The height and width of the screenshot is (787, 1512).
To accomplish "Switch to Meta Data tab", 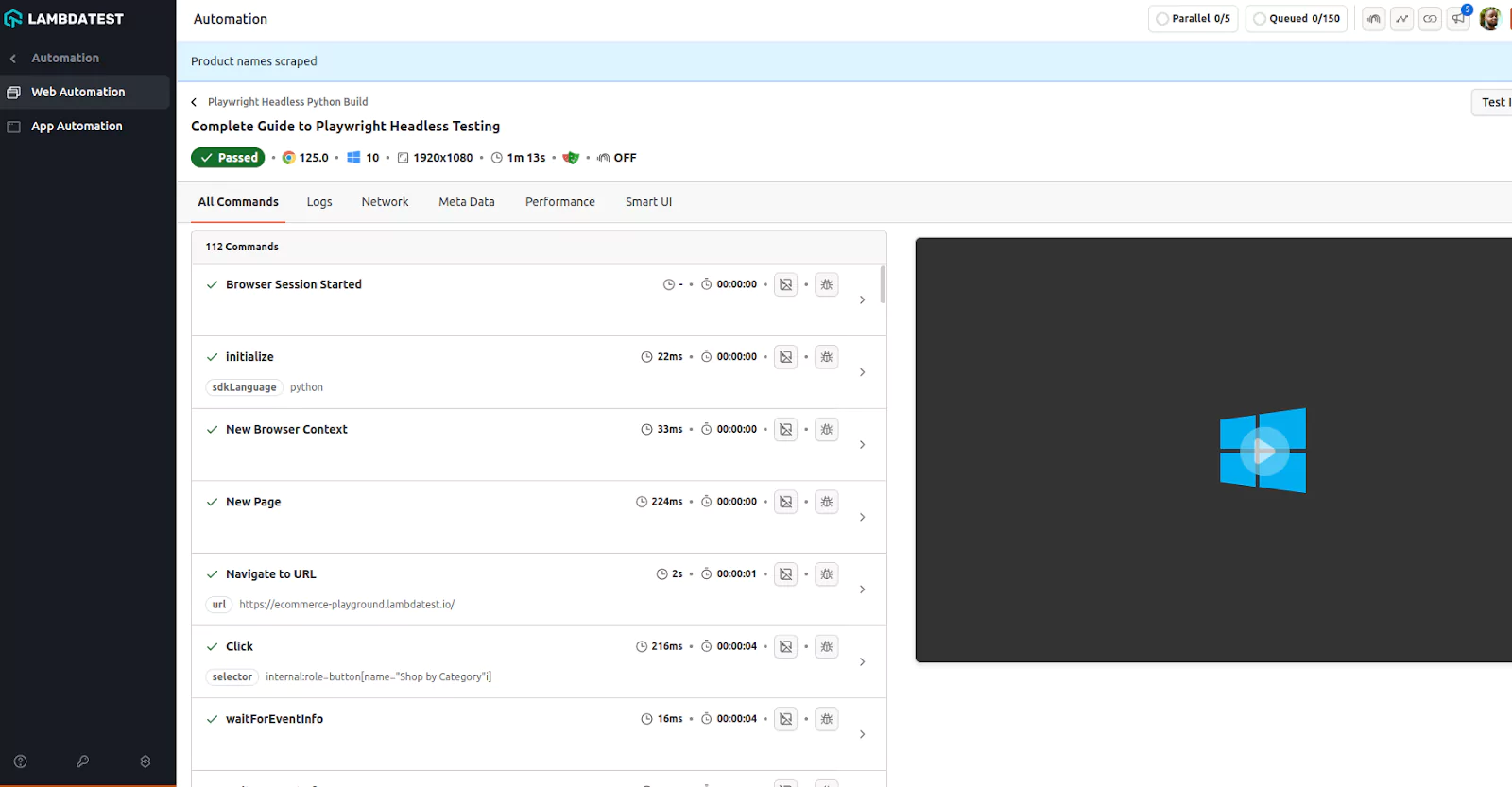I will pos(467,202).
